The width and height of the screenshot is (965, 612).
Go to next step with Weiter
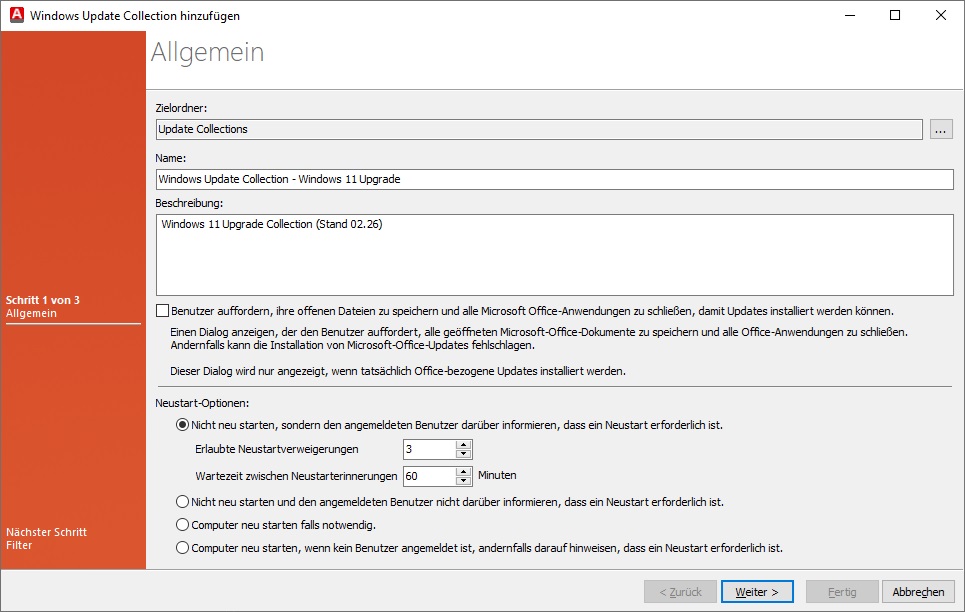(x=757, y=592)
